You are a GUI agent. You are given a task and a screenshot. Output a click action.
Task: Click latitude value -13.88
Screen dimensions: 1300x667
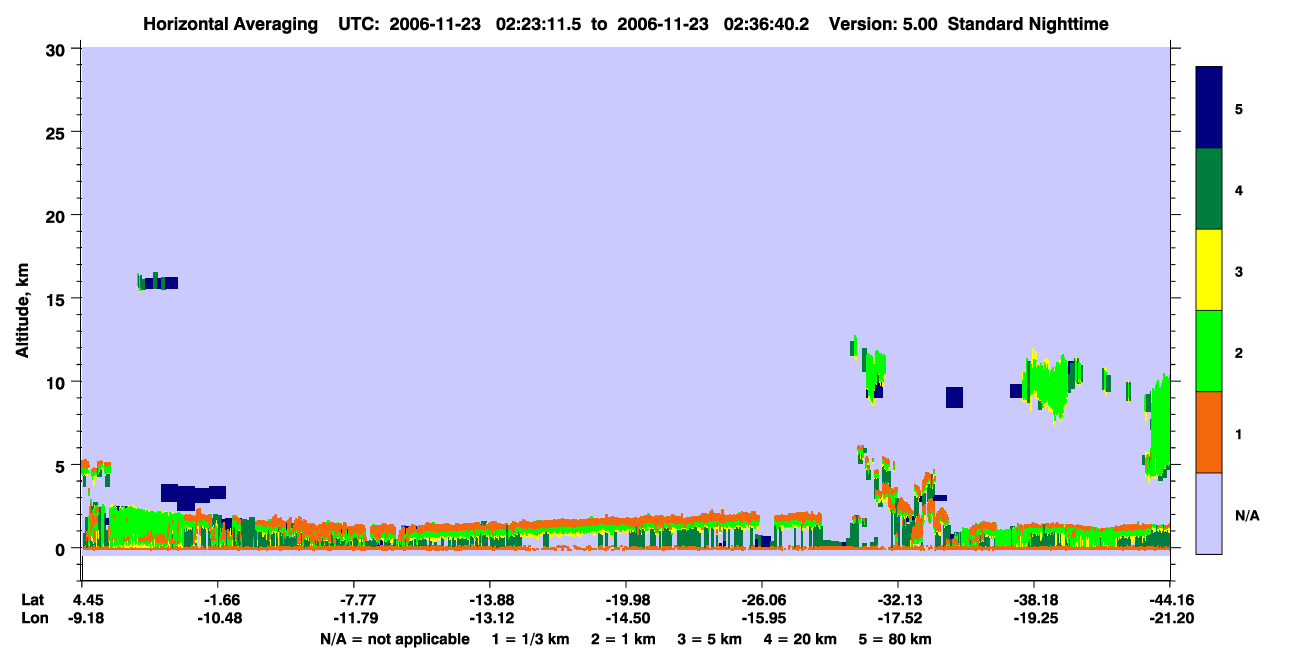click(x=489, y=600)
